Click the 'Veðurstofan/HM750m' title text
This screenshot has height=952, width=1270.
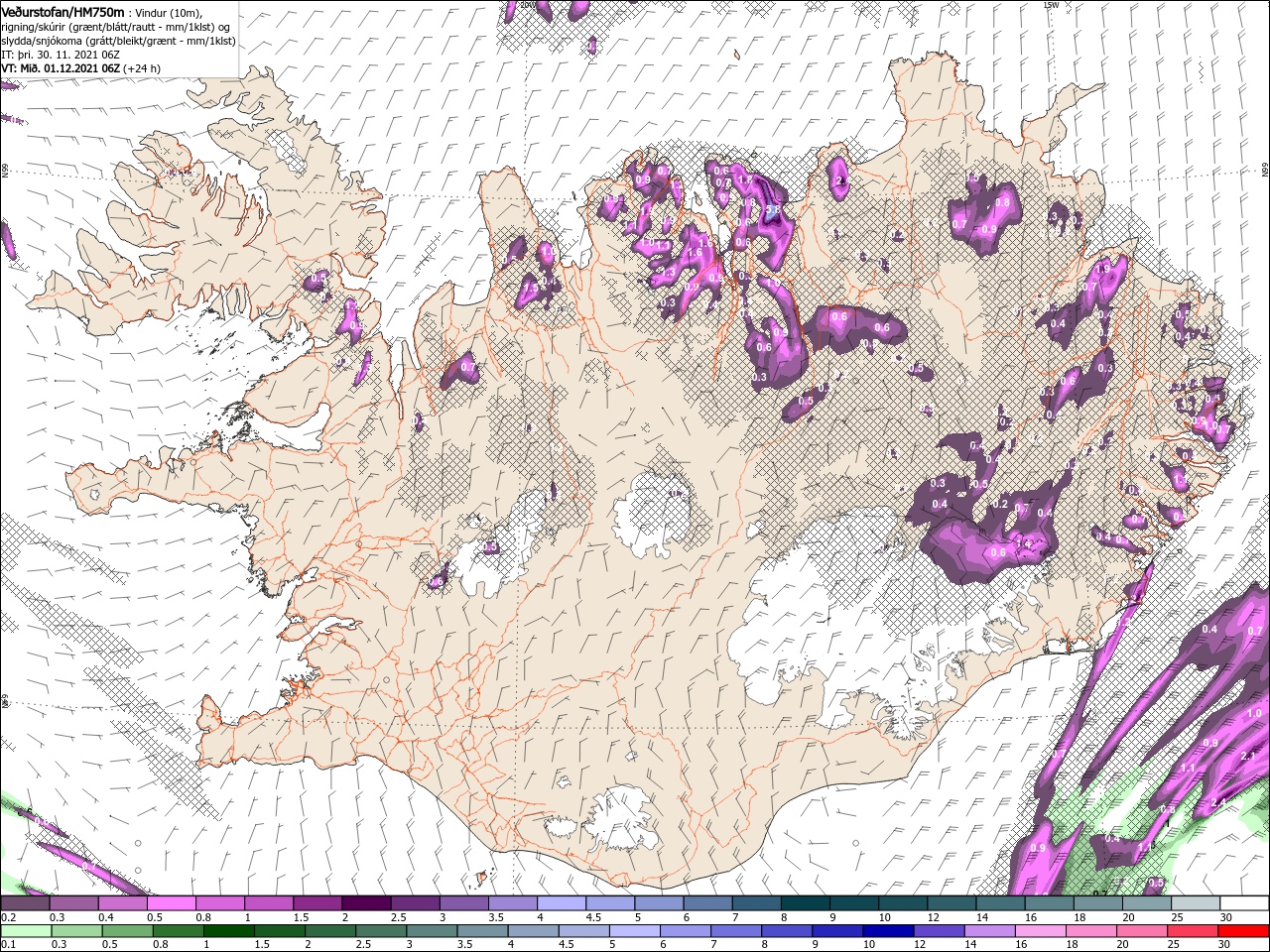tap(63, 11)
